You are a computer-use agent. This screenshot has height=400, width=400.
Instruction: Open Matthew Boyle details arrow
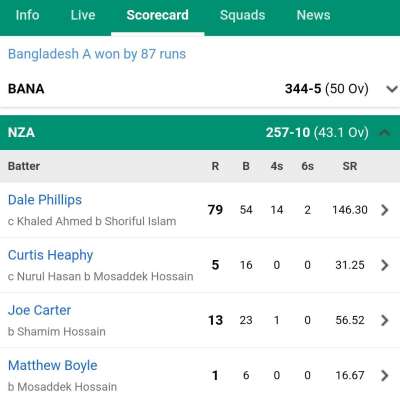pos(385,375)
